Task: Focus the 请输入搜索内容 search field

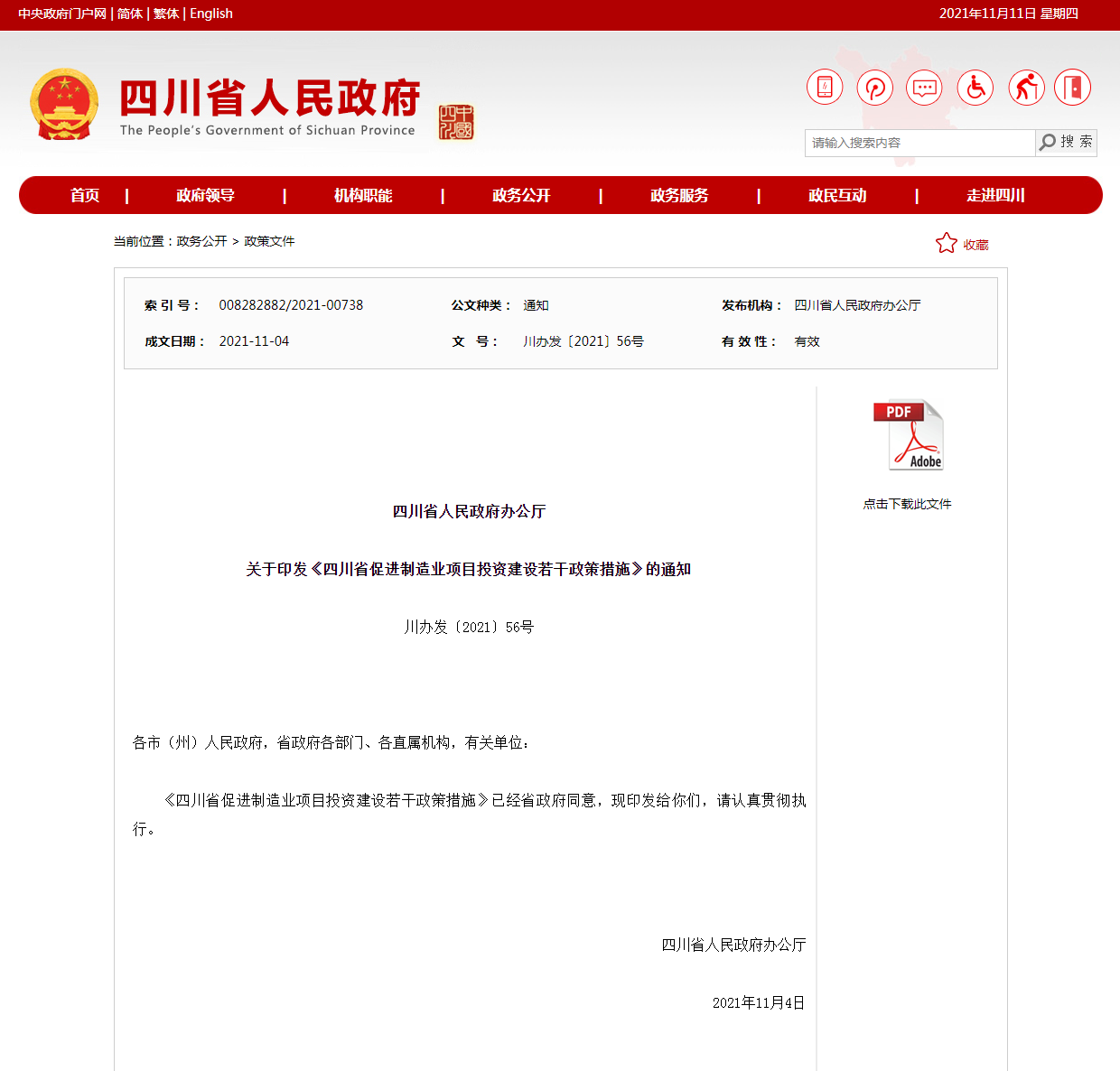Action: (919, 143)
